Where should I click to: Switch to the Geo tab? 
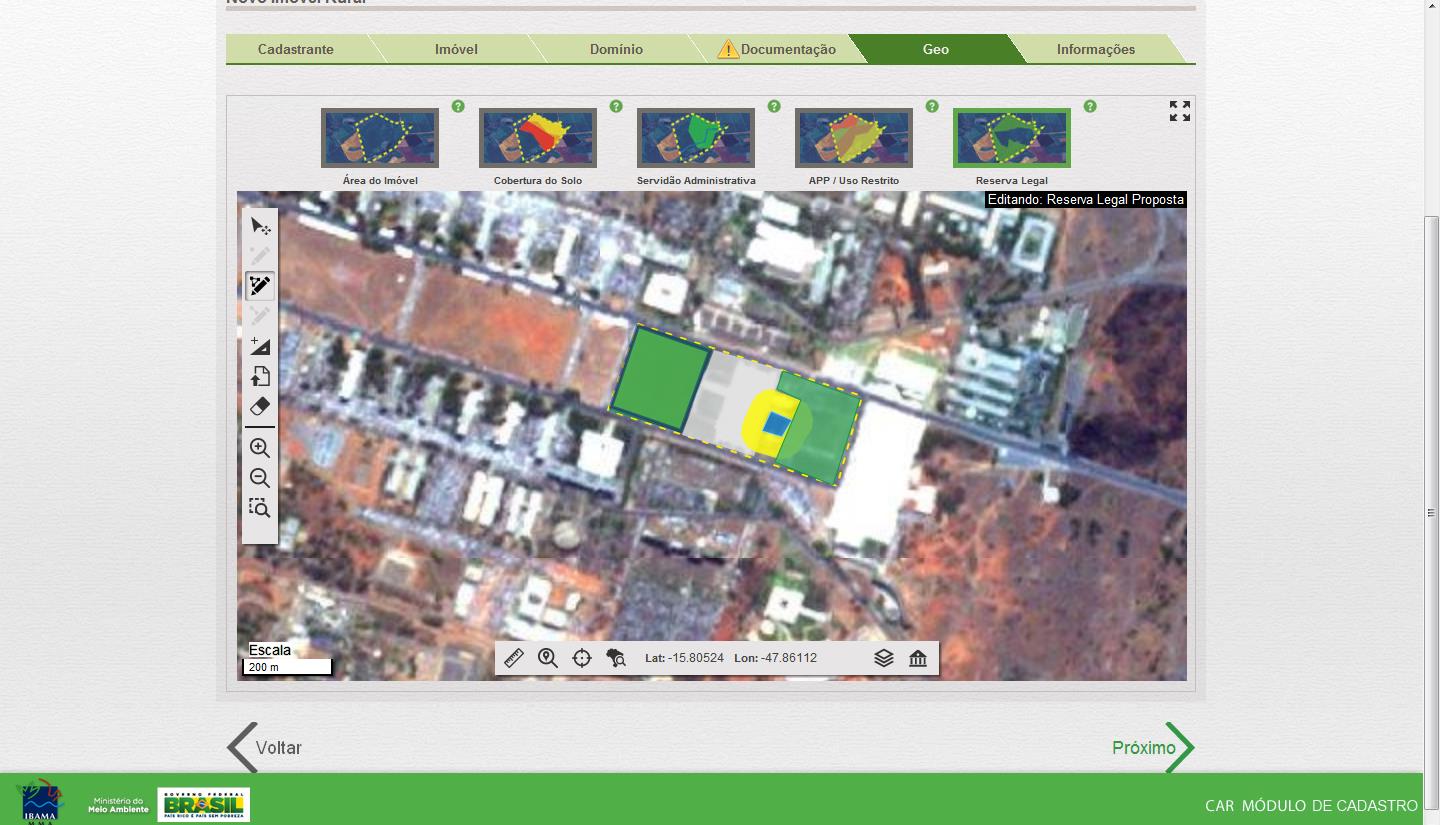936,49
